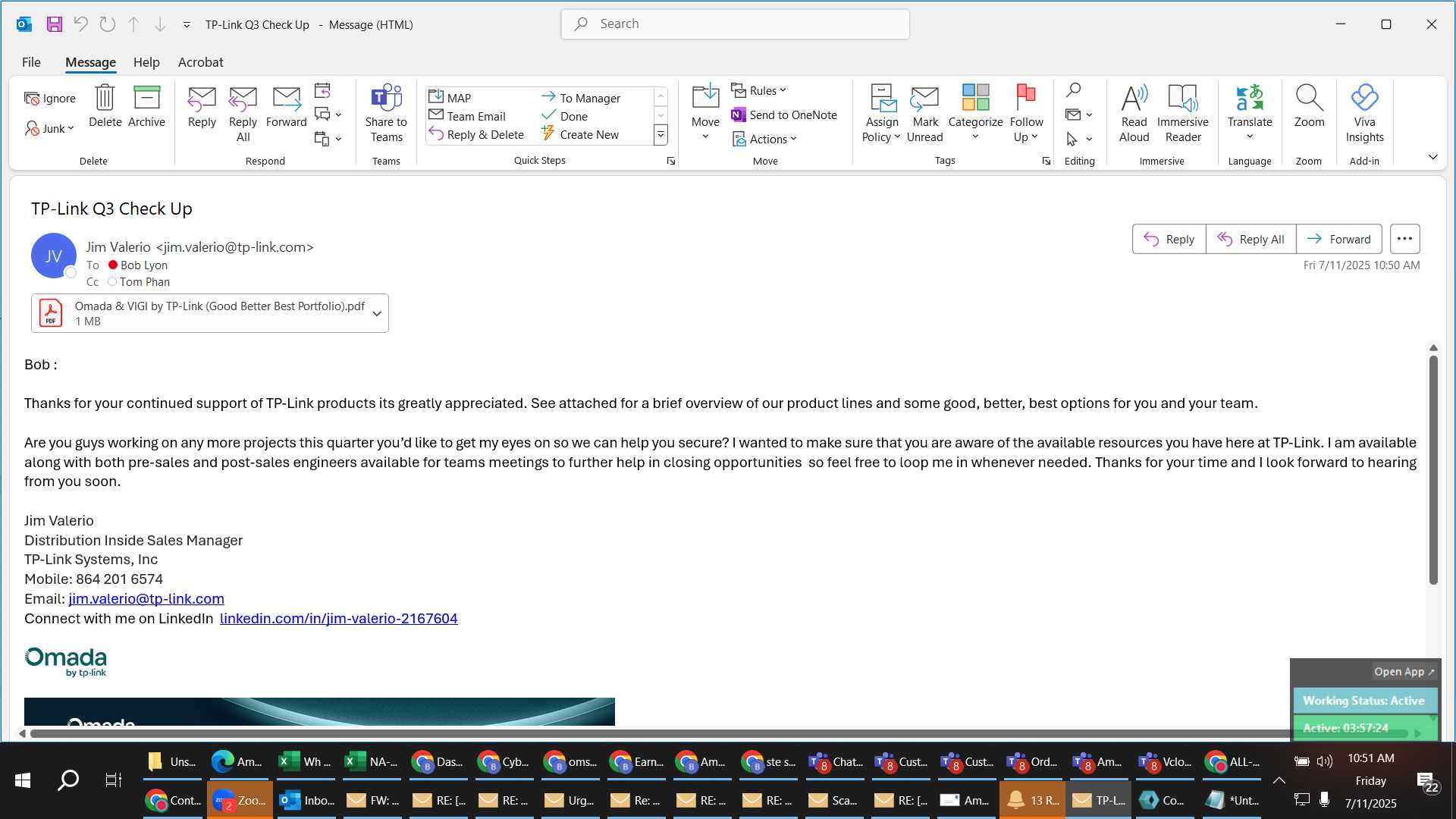Click the Ignore conversation icon
1456x819 pixels.
(50, 98)
